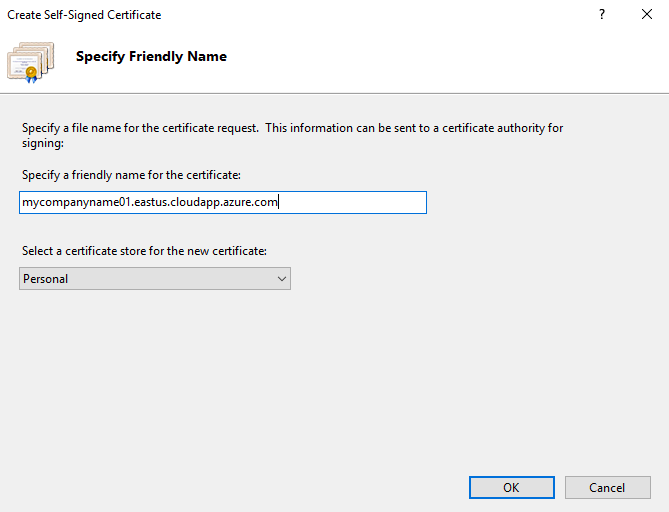
Task: Click 'cloudapp' portion of the friendly name
Action: point(195,202)
